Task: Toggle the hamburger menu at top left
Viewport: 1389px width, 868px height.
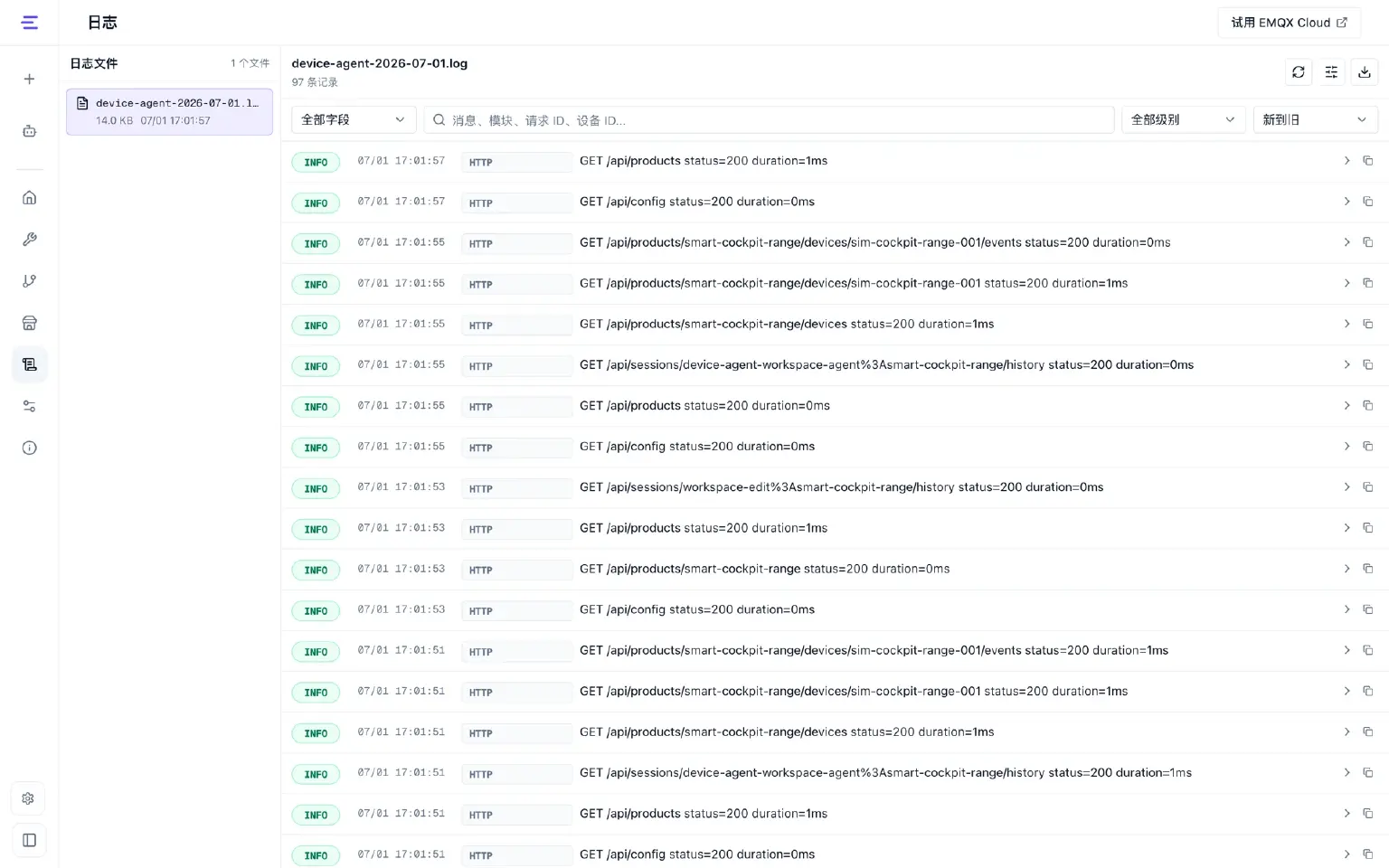Action: tap(30, 23)
